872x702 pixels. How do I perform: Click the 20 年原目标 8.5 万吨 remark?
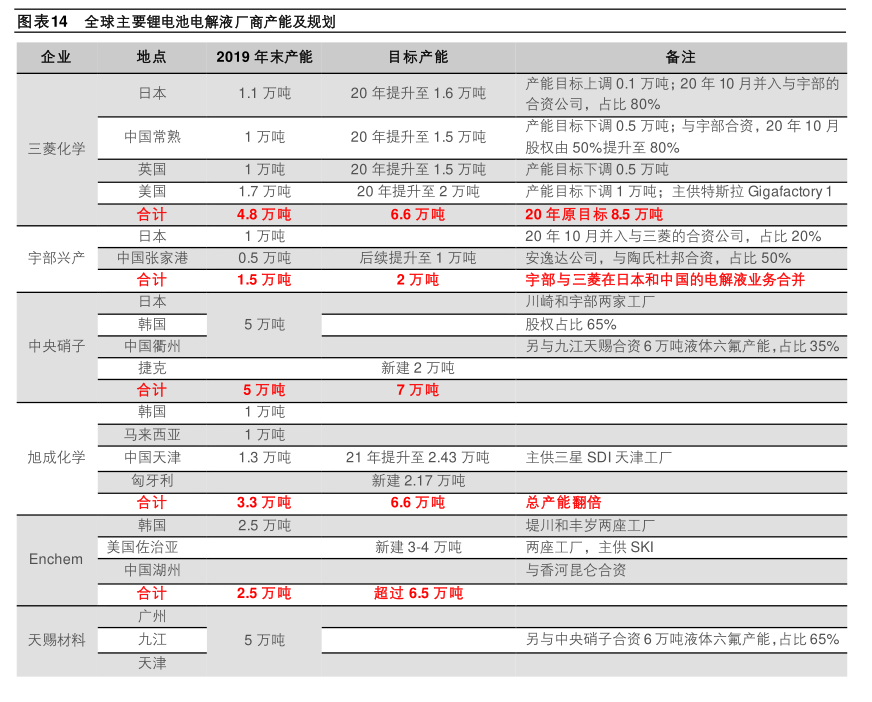pyautogui.click(x=593, y=214)
